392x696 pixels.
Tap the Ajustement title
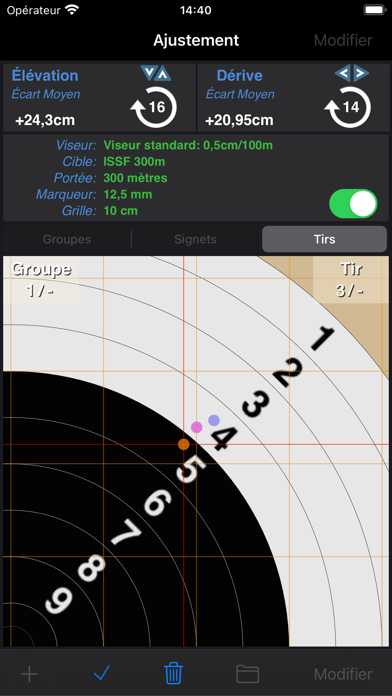[x=196, y=40]
